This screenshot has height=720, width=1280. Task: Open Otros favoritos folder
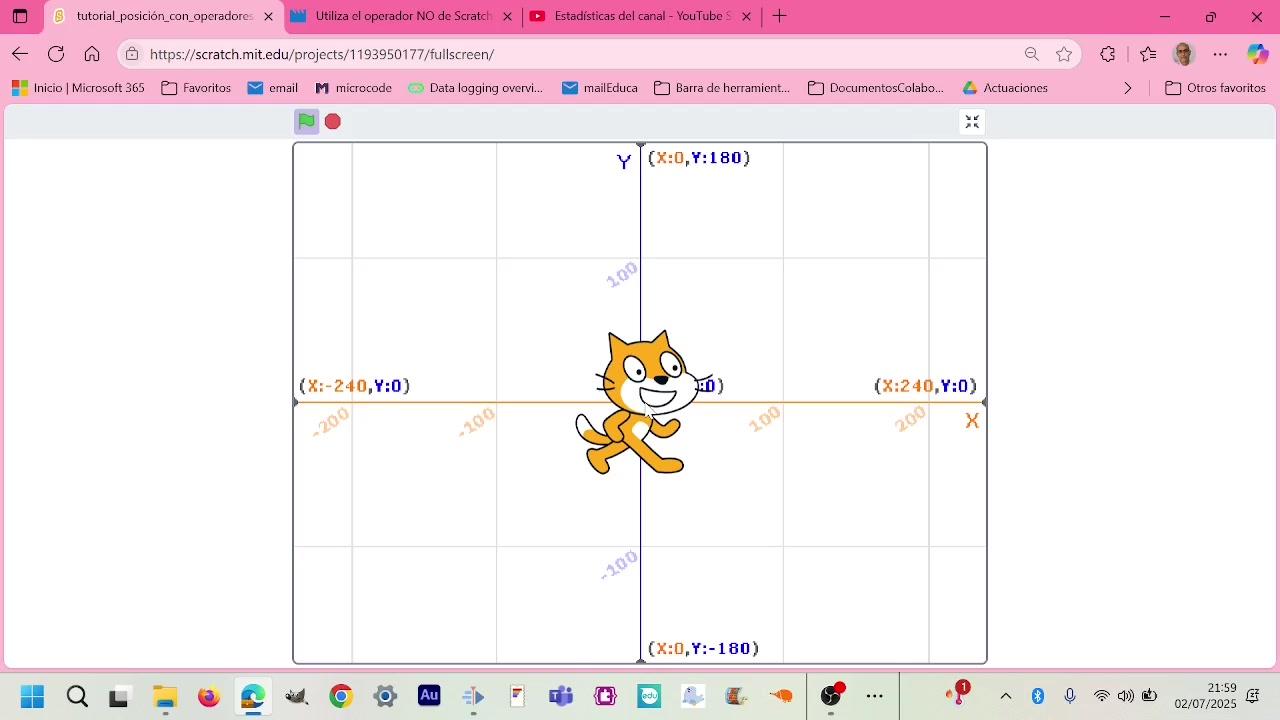pos(1216,88)
